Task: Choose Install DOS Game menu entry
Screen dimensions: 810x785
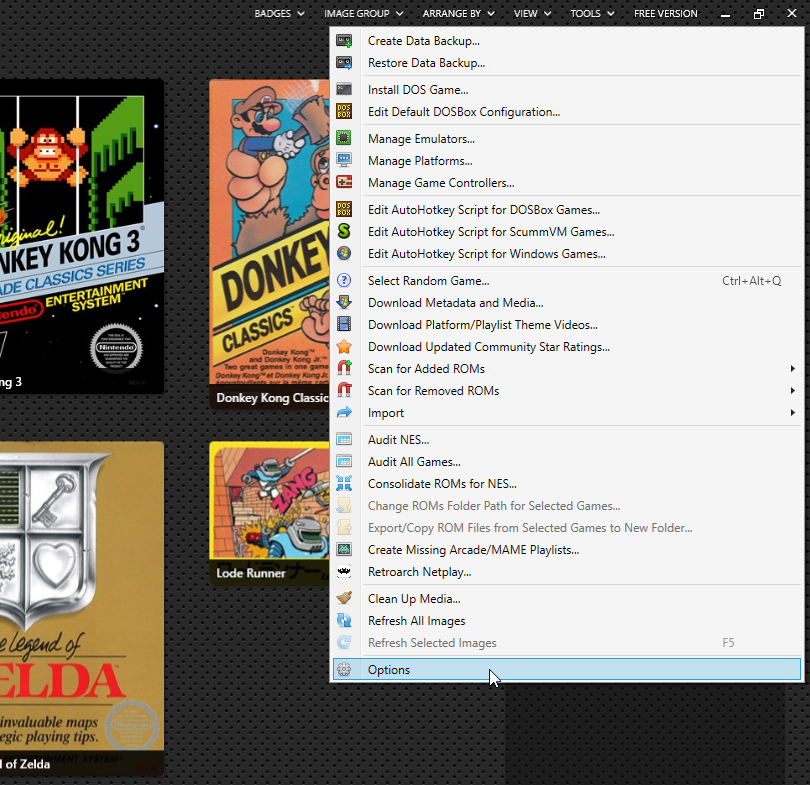Action: [x=567, y=90]
